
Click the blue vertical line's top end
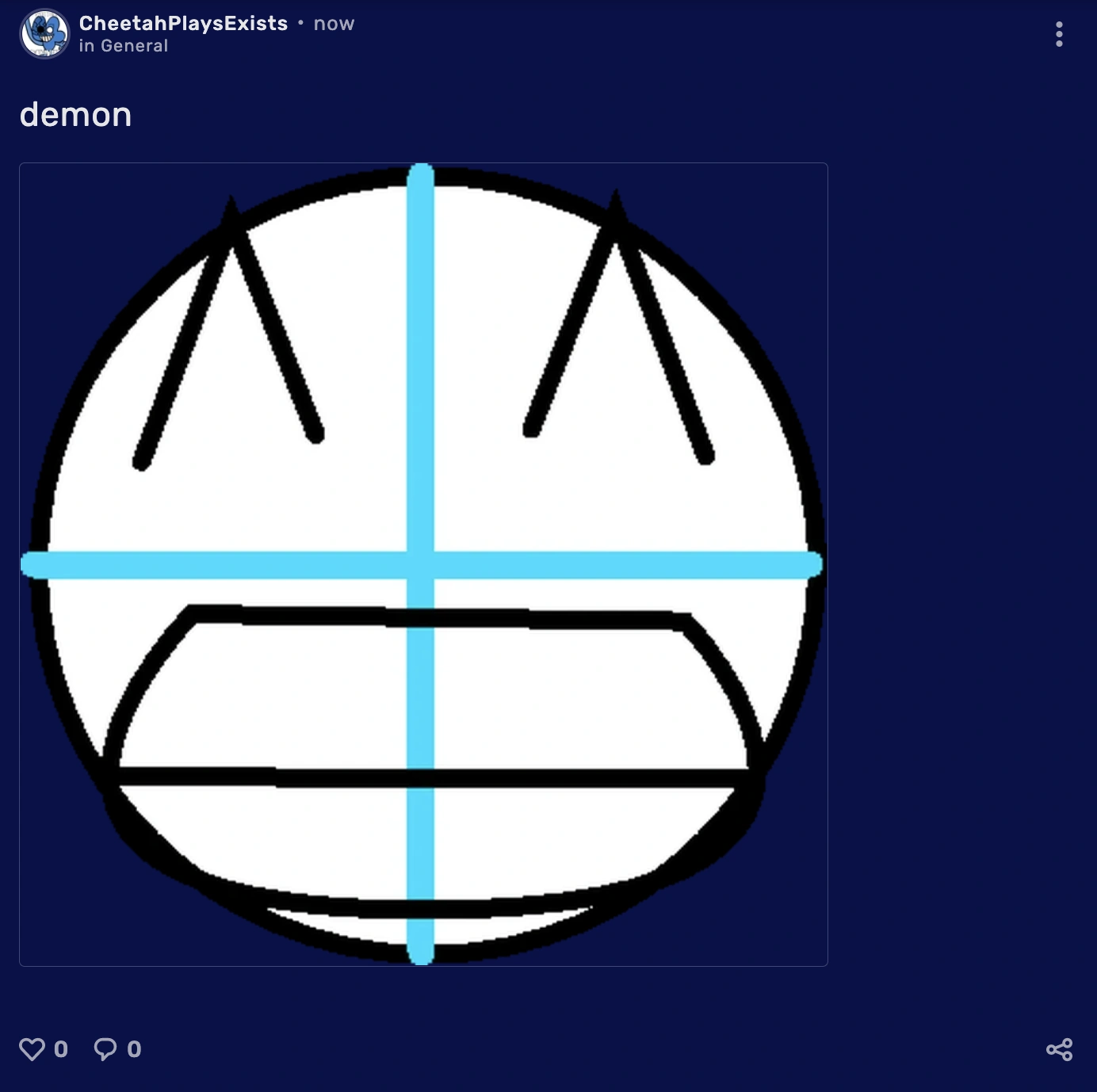(x=420, y=175)
